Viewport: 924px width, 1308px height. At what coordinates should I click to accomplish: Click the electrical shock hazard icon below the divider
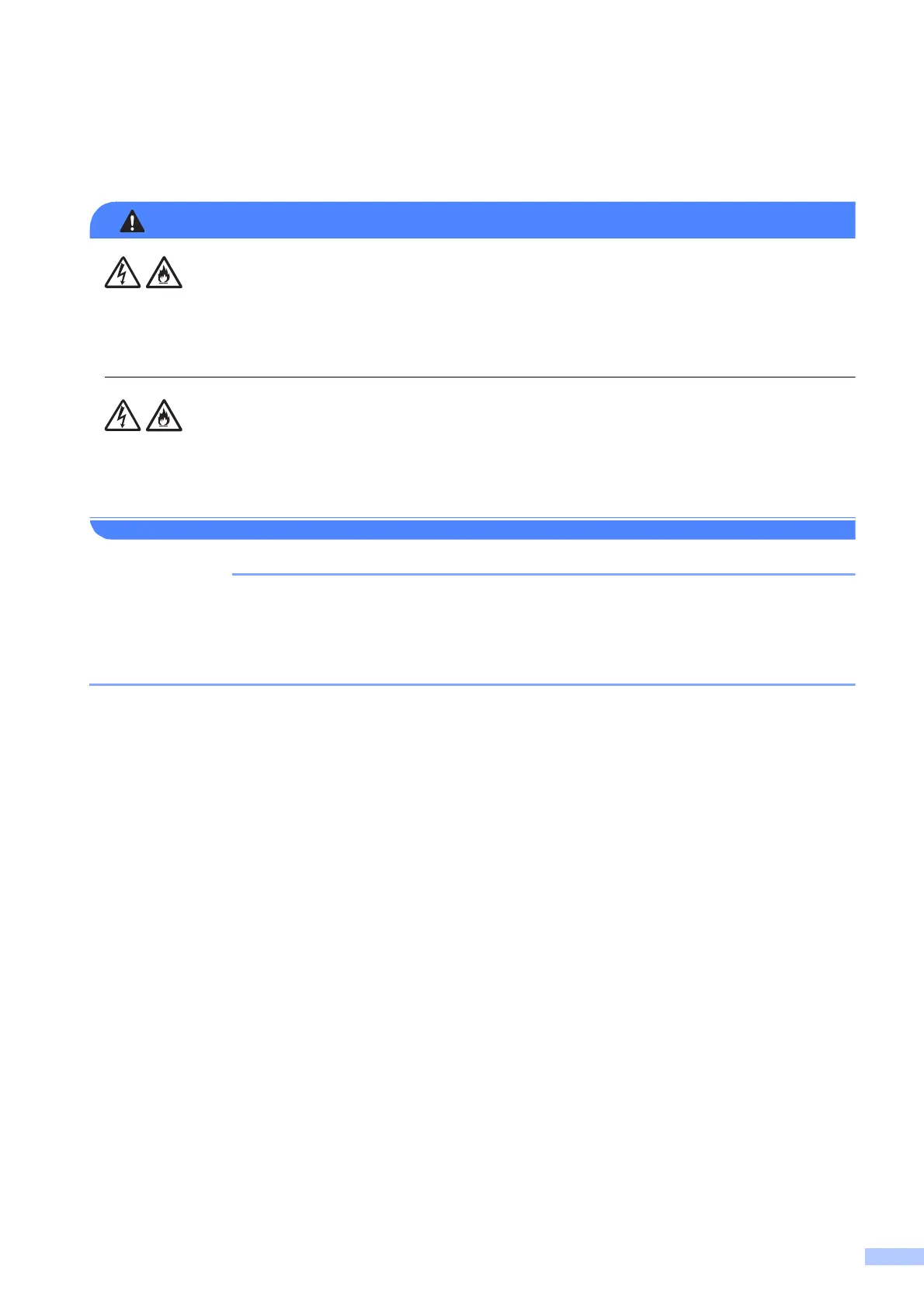point(123,416)
